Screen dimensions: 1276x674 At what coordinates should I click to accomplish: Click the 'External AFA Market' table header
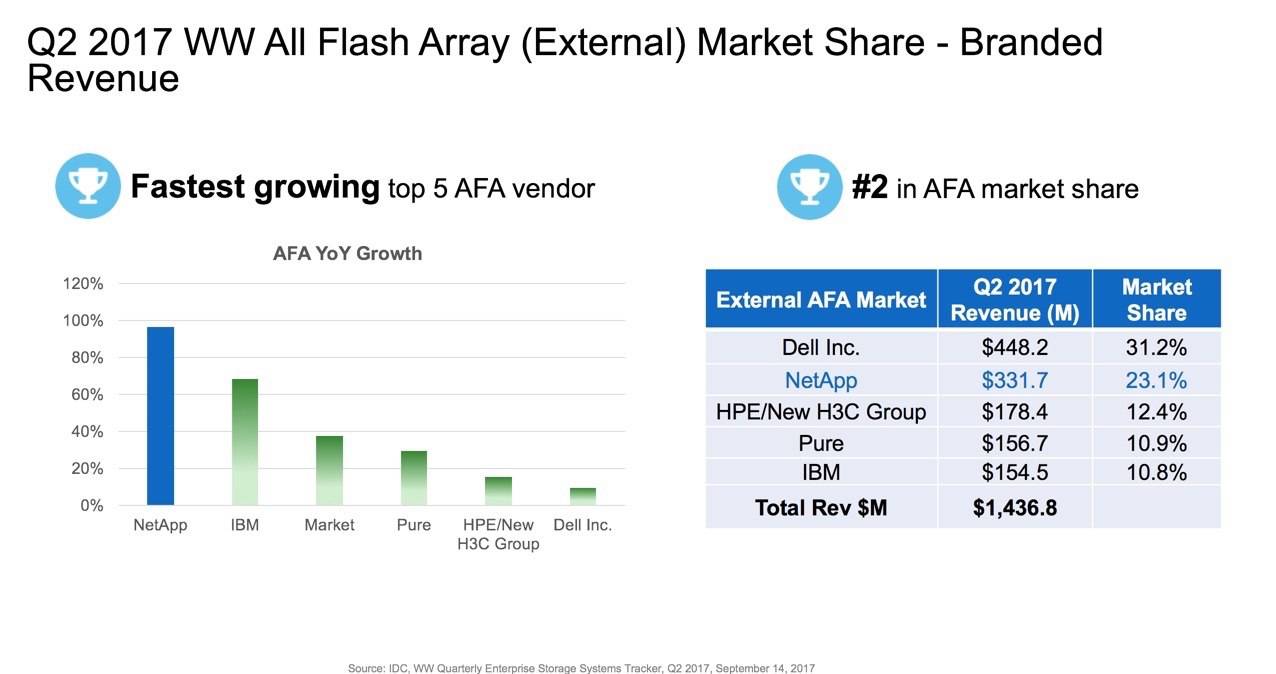pyautogui.click(x=821, y=299)
